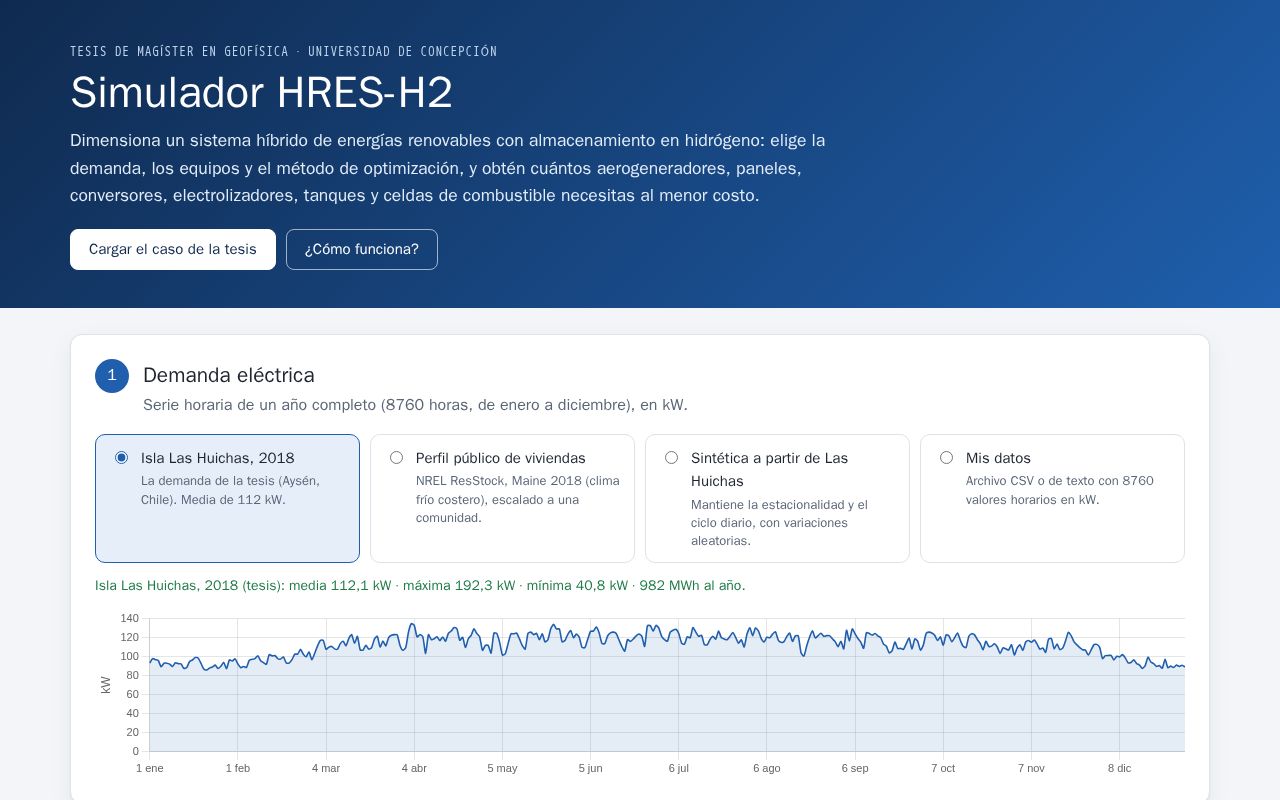Image resolution: width=1280 pixels, height=800 pixels.
Task: Click the '7 oct' x-axis label
Action: [943, 768]
